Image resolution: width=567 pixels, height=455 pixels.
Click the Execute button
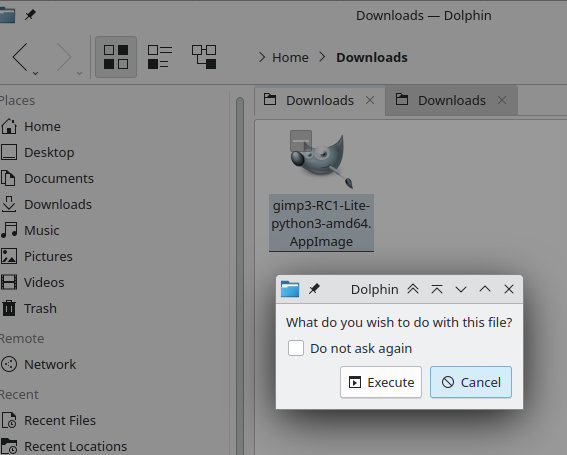[x=381, y=382]
